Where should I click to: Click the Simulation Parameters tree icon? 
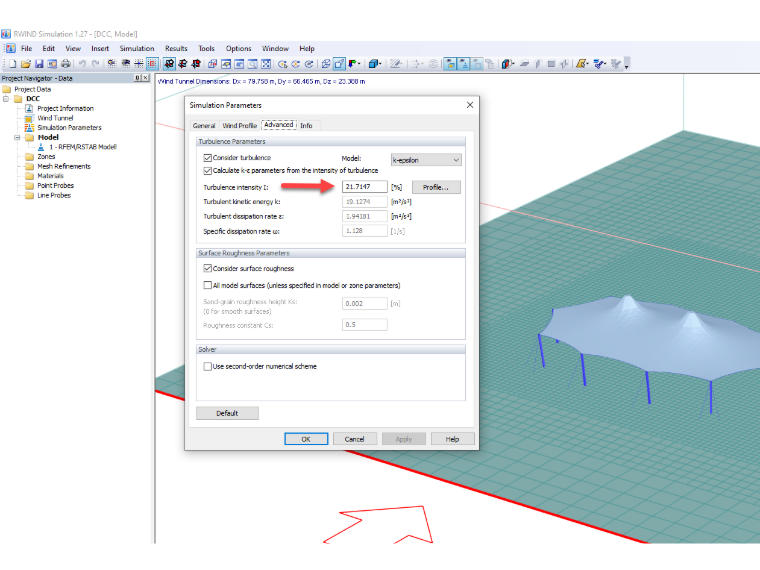point(29,127)
